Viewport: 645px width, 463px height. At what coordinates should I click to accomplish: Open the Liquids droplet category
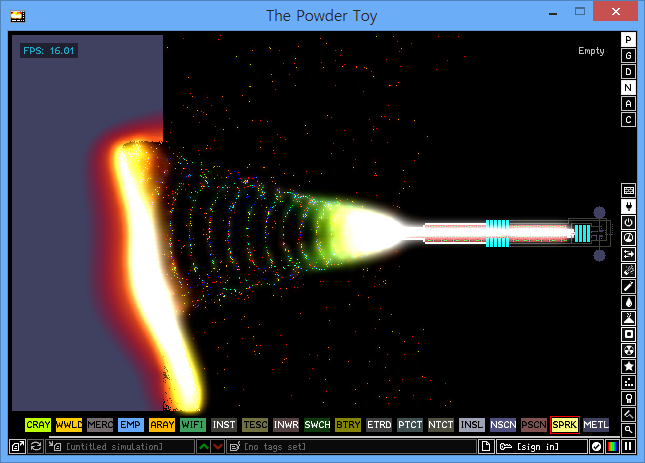tap(628, 303)
